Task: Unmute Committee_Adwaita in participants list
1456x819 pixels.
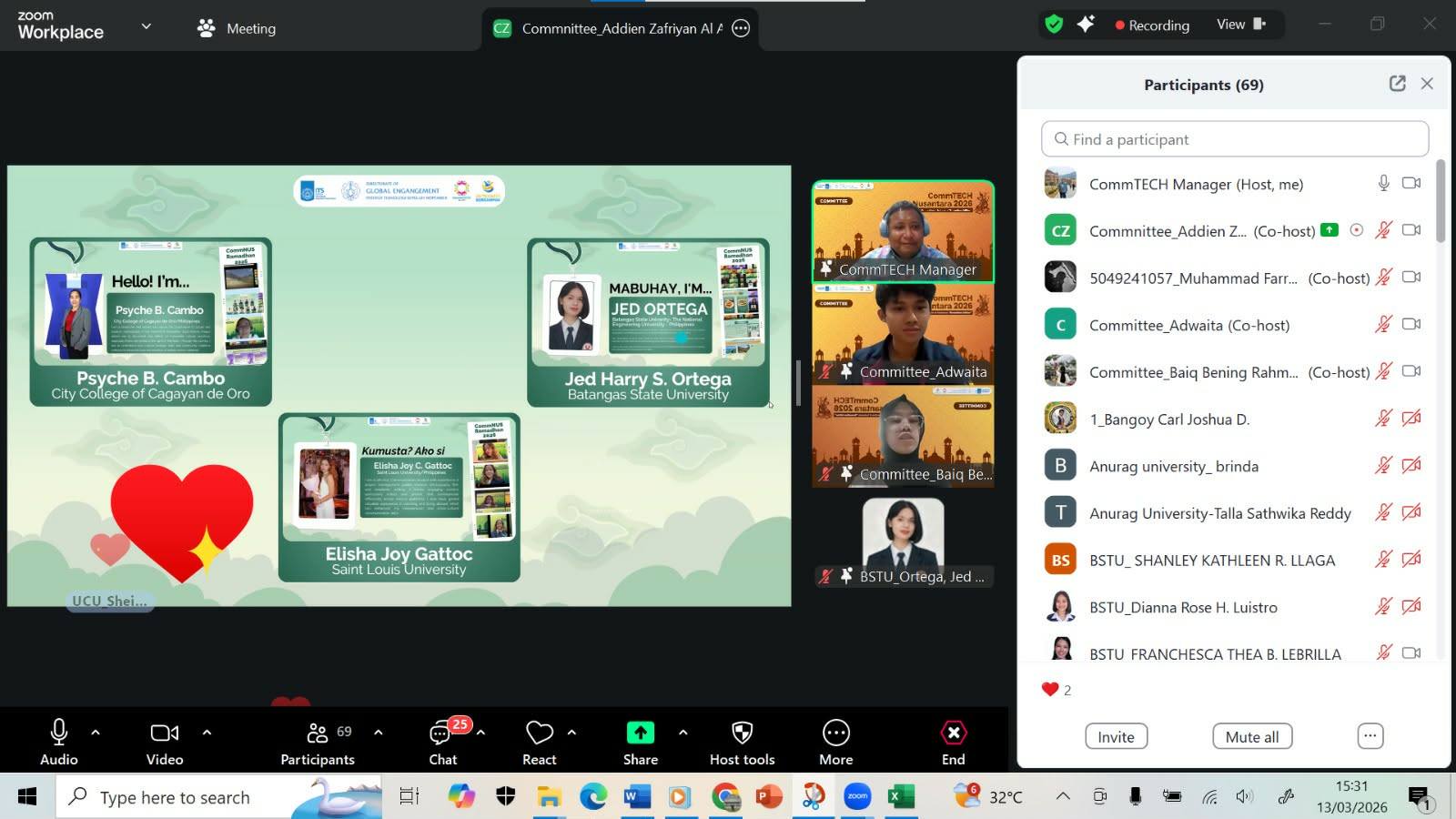Action: tap(1383, 325)
